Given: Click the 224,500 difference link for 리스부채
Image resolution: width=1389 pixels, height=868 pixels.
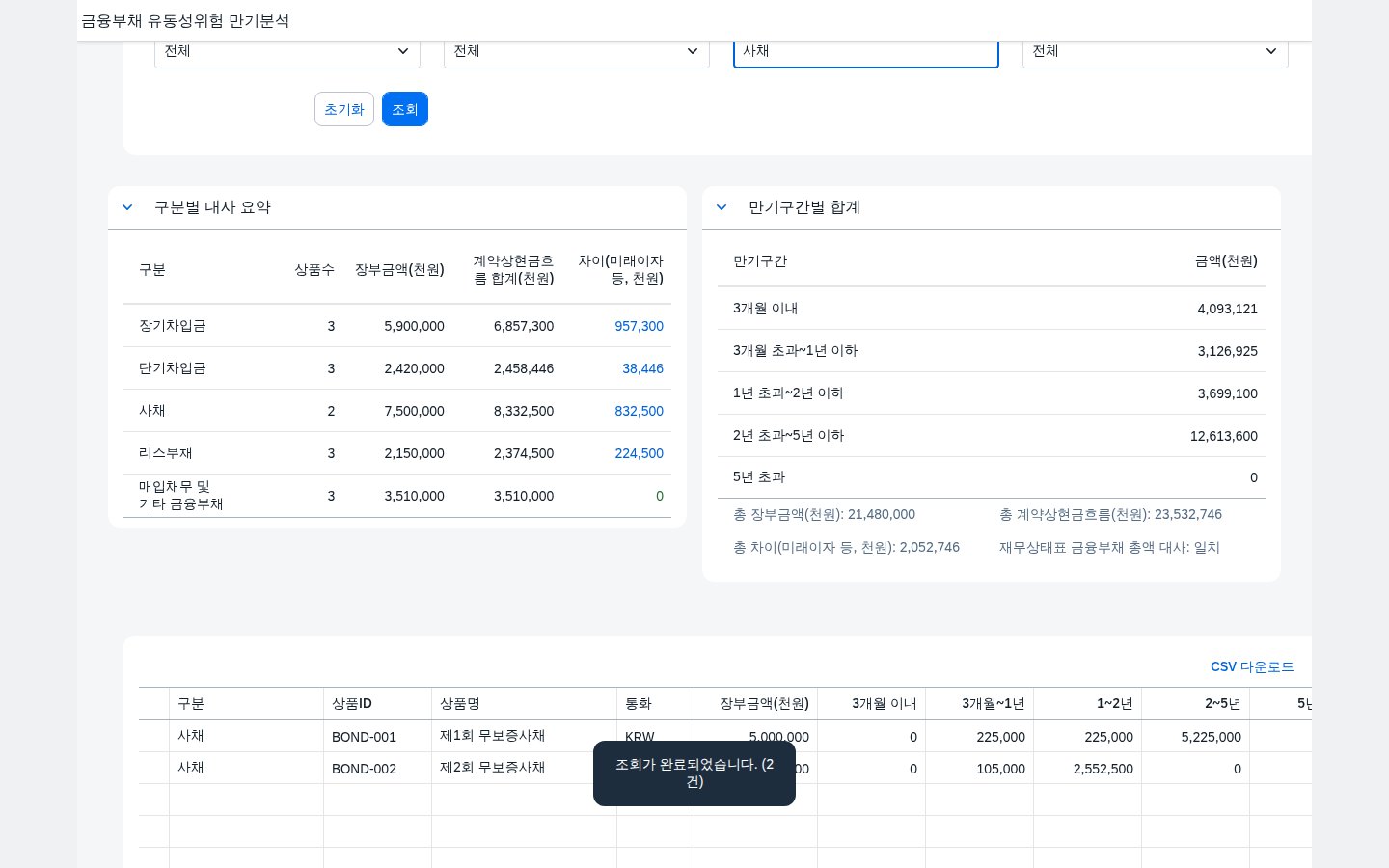Looking at the screenshot, I should pos(640,453).
